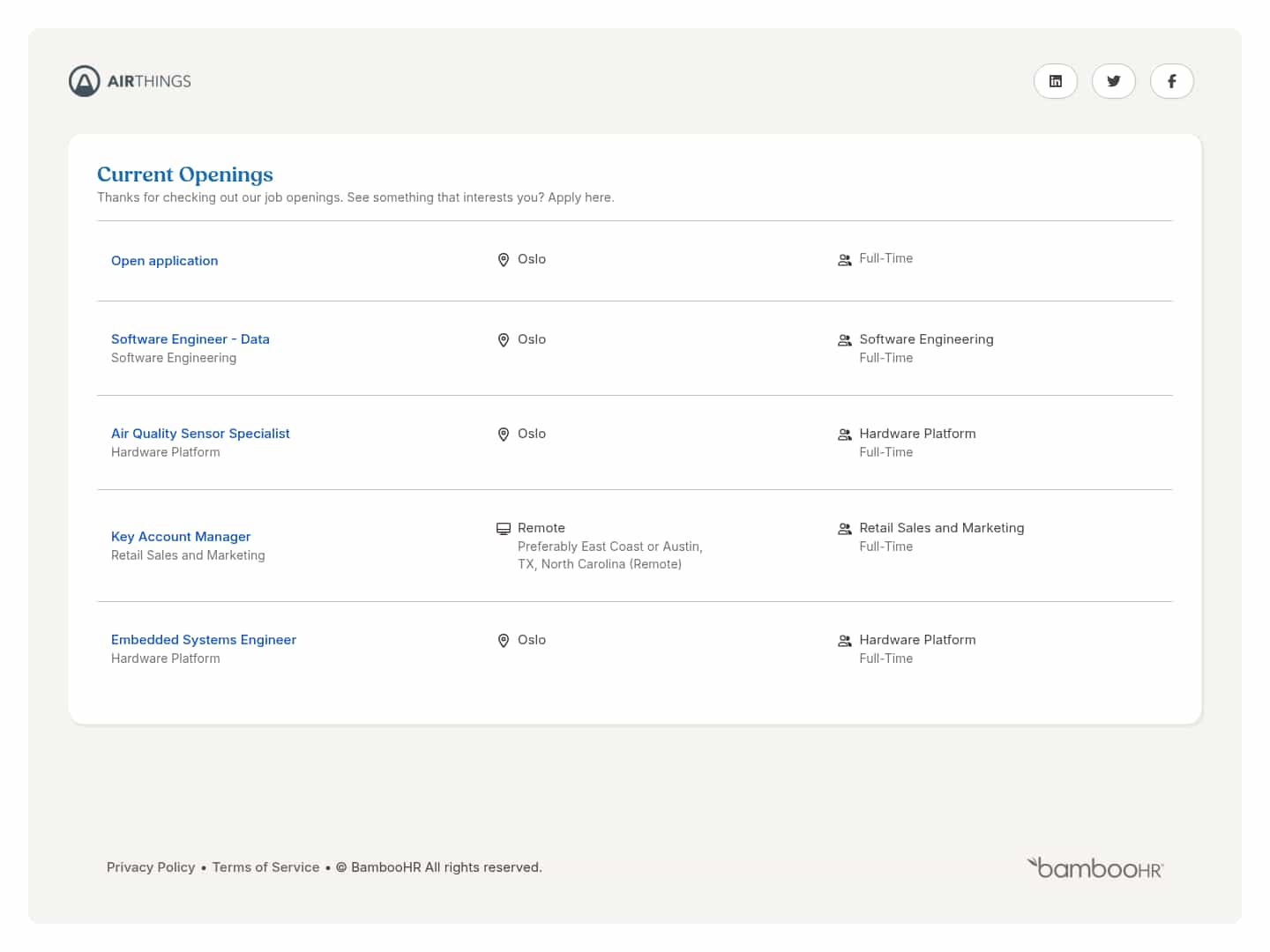This screenshot has width=1270, height=952.
Task: Click the Oslo location for Air Quality Sensor Specialist
Action: 532,434
